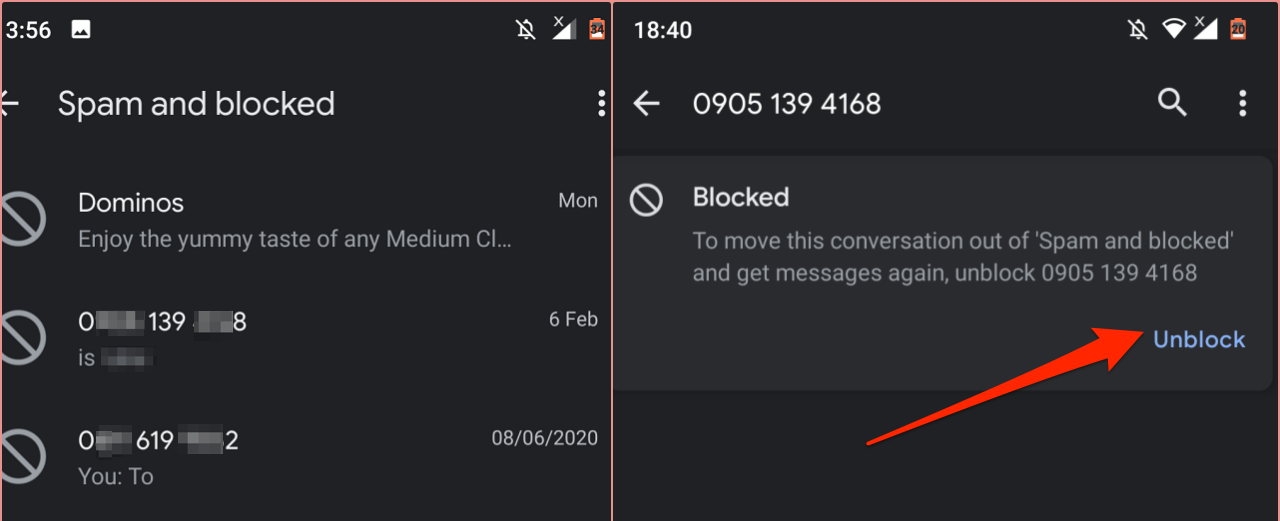Go back from Spam and blocked list
1280x521 pixels.
point(10,103)
